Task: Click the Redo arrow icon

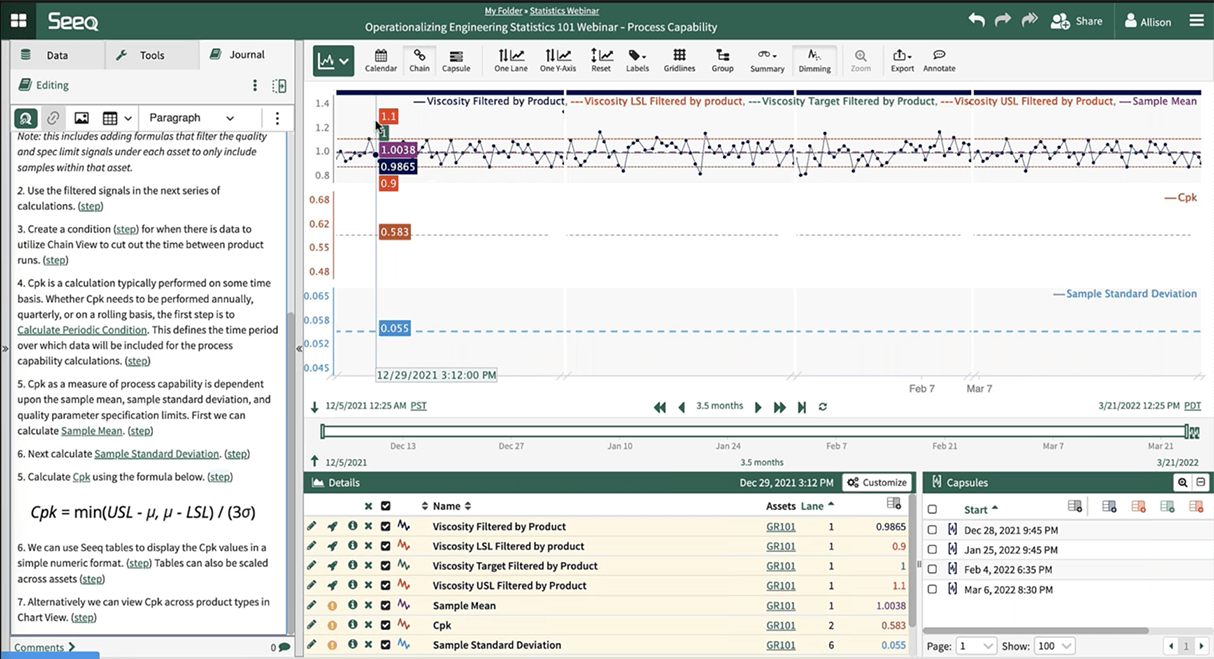Action: tap(1003, 20)
